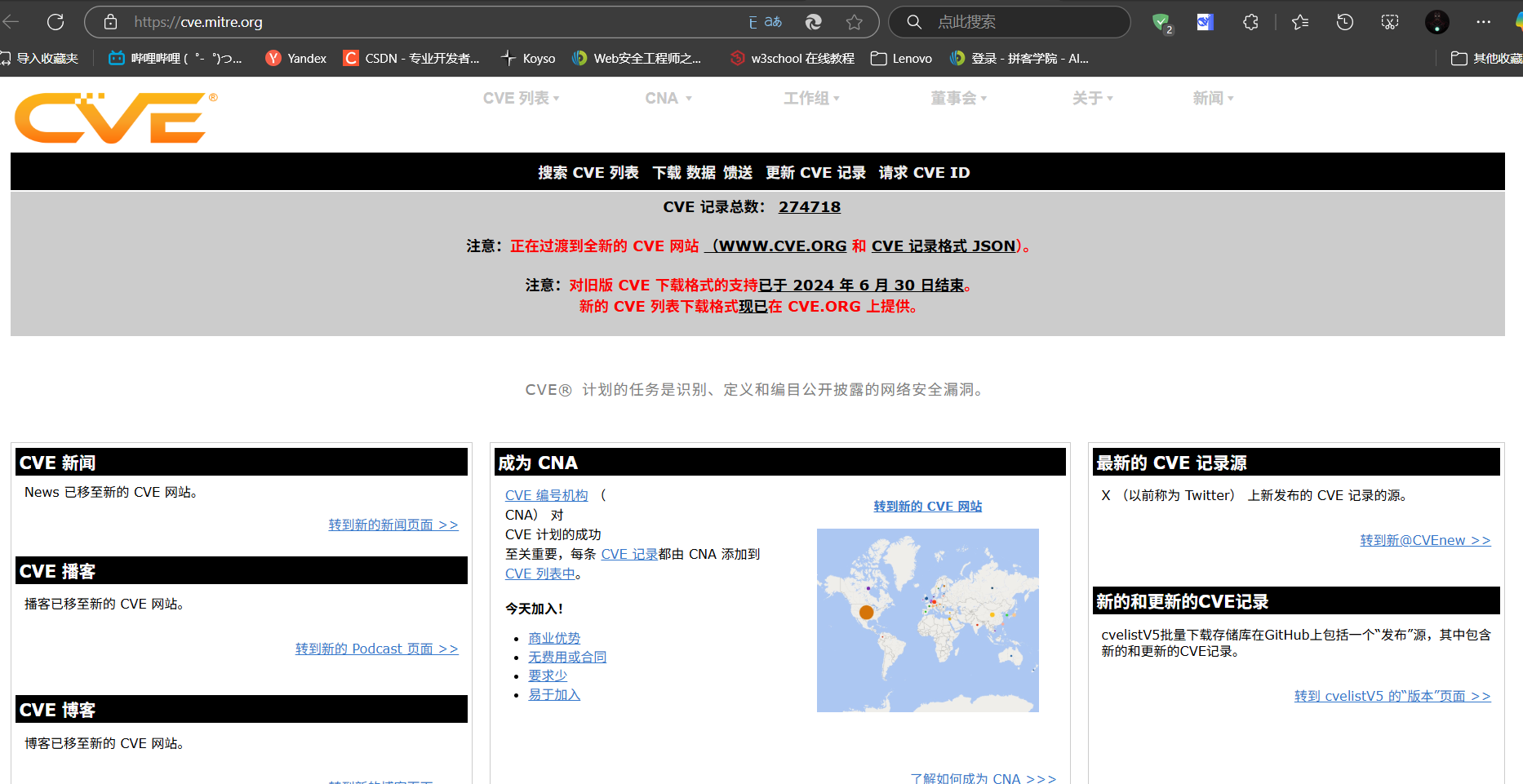
Task: Click 转到新的 CVE 网站 link
Action: click(928, 507)
